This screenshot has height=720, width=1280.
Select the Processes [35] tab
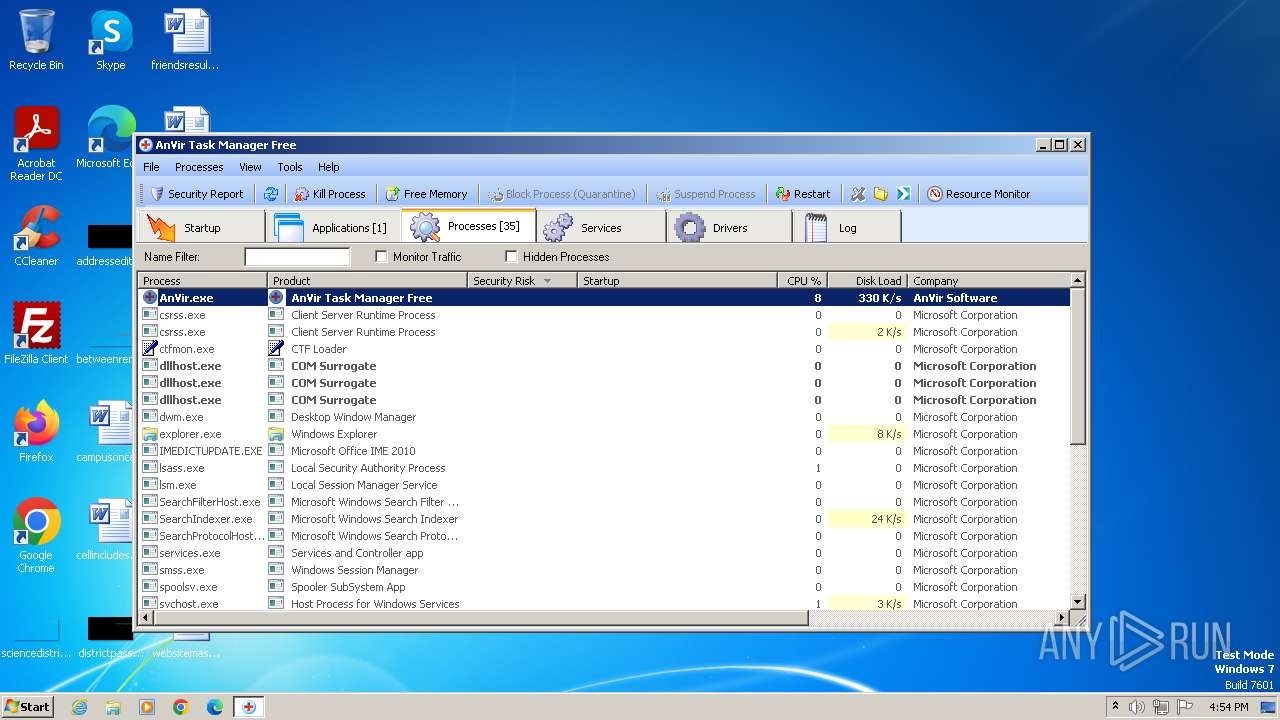tap(469, 226)
